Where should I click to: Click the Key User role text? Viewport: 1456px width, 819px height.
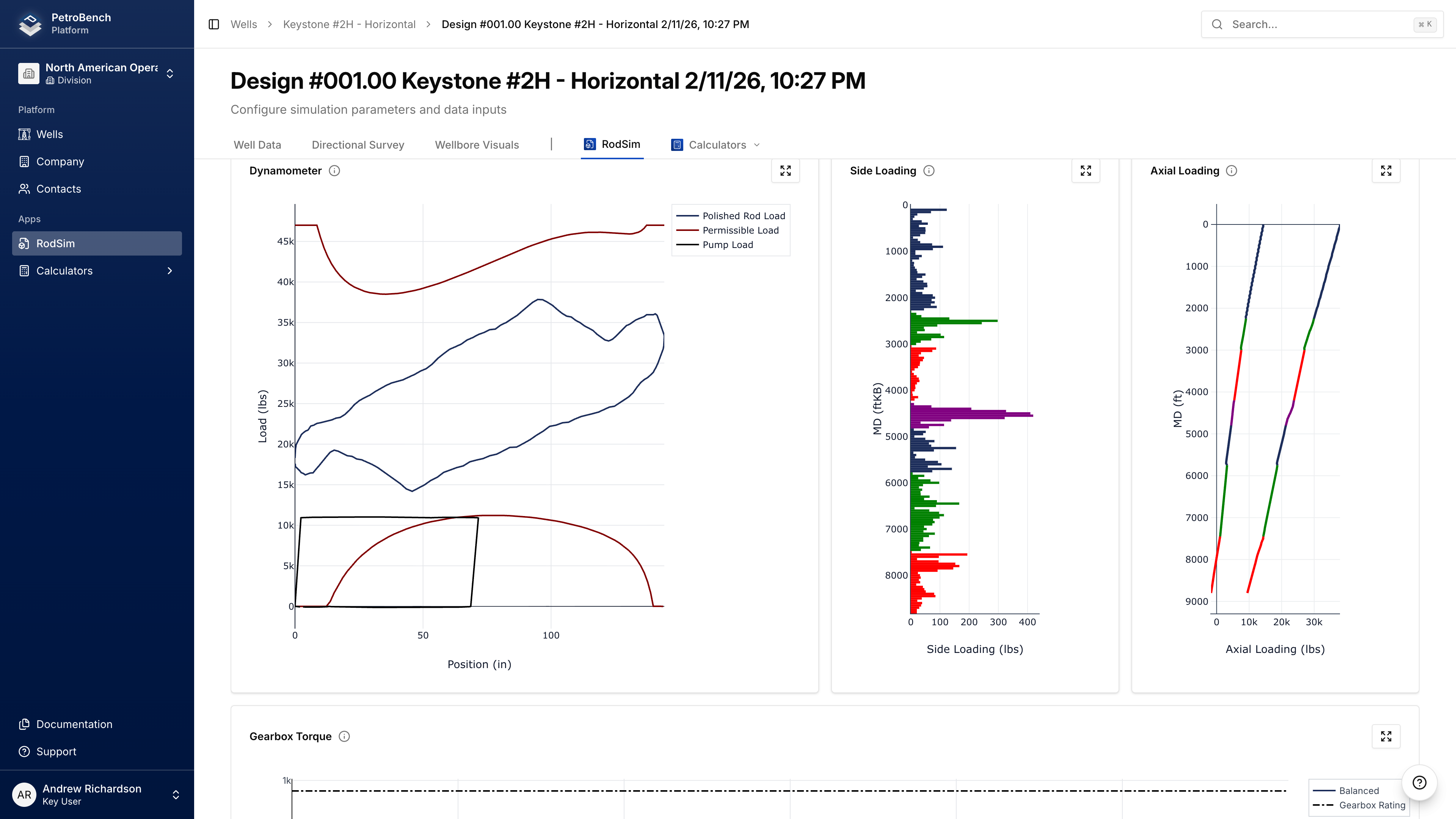(x=61, y=802)
